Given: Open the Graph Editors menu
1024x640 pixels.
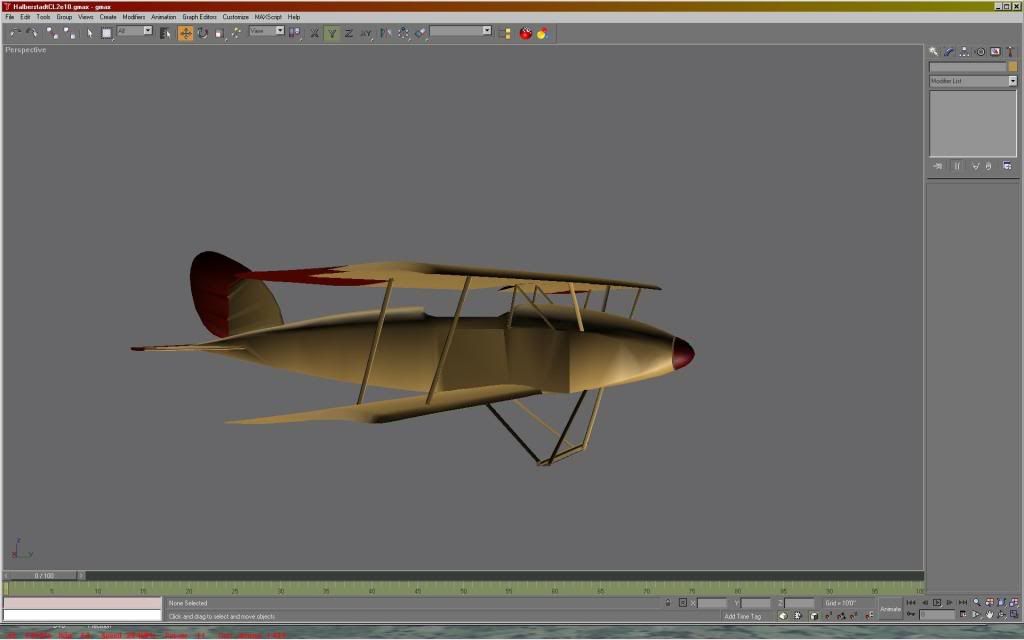Looking at the screenshot, I should (x=199, y=17).
